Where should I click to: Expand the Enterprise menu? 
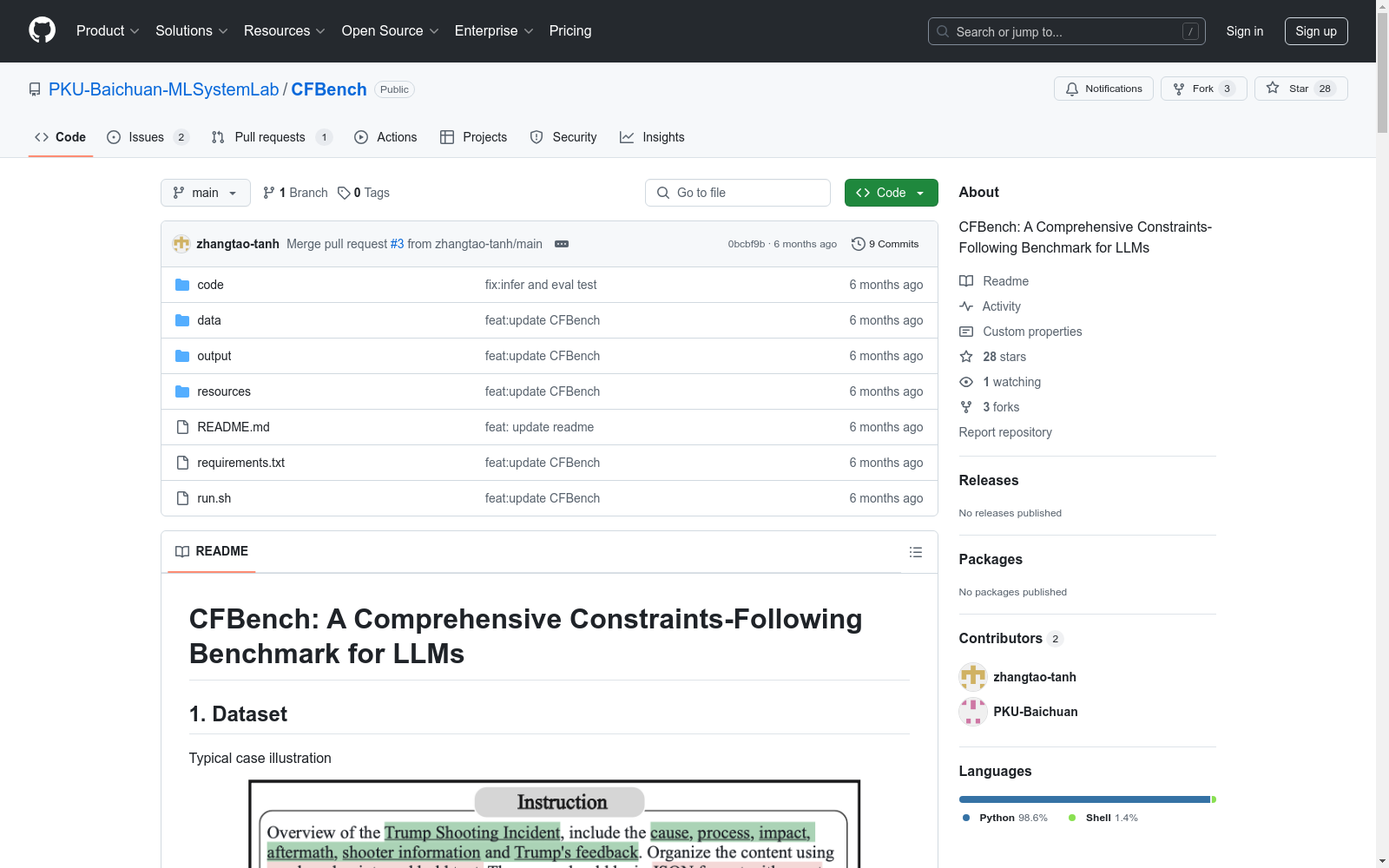(x=494, y=31)
